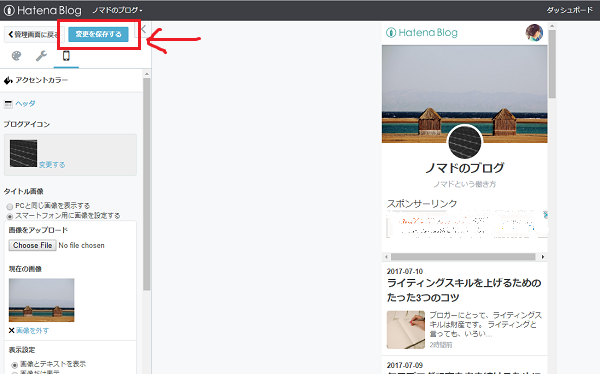Click the ノマドという働き方 subtitle text
The image size is (600, 374).
tap(465, 184)
